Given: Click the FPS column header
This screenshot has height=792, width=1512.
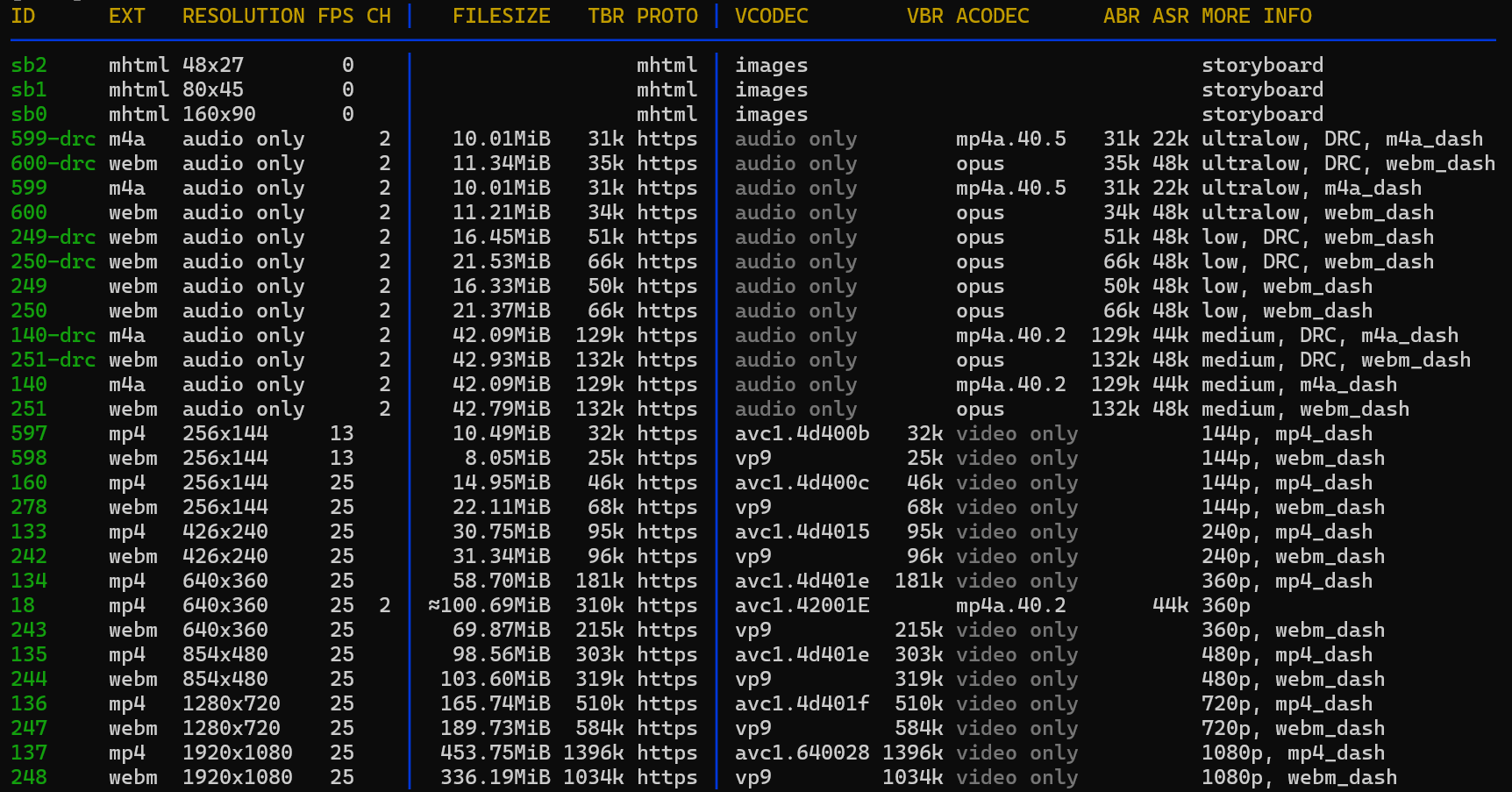Looking at the screenshot, I should click(336, 16).
